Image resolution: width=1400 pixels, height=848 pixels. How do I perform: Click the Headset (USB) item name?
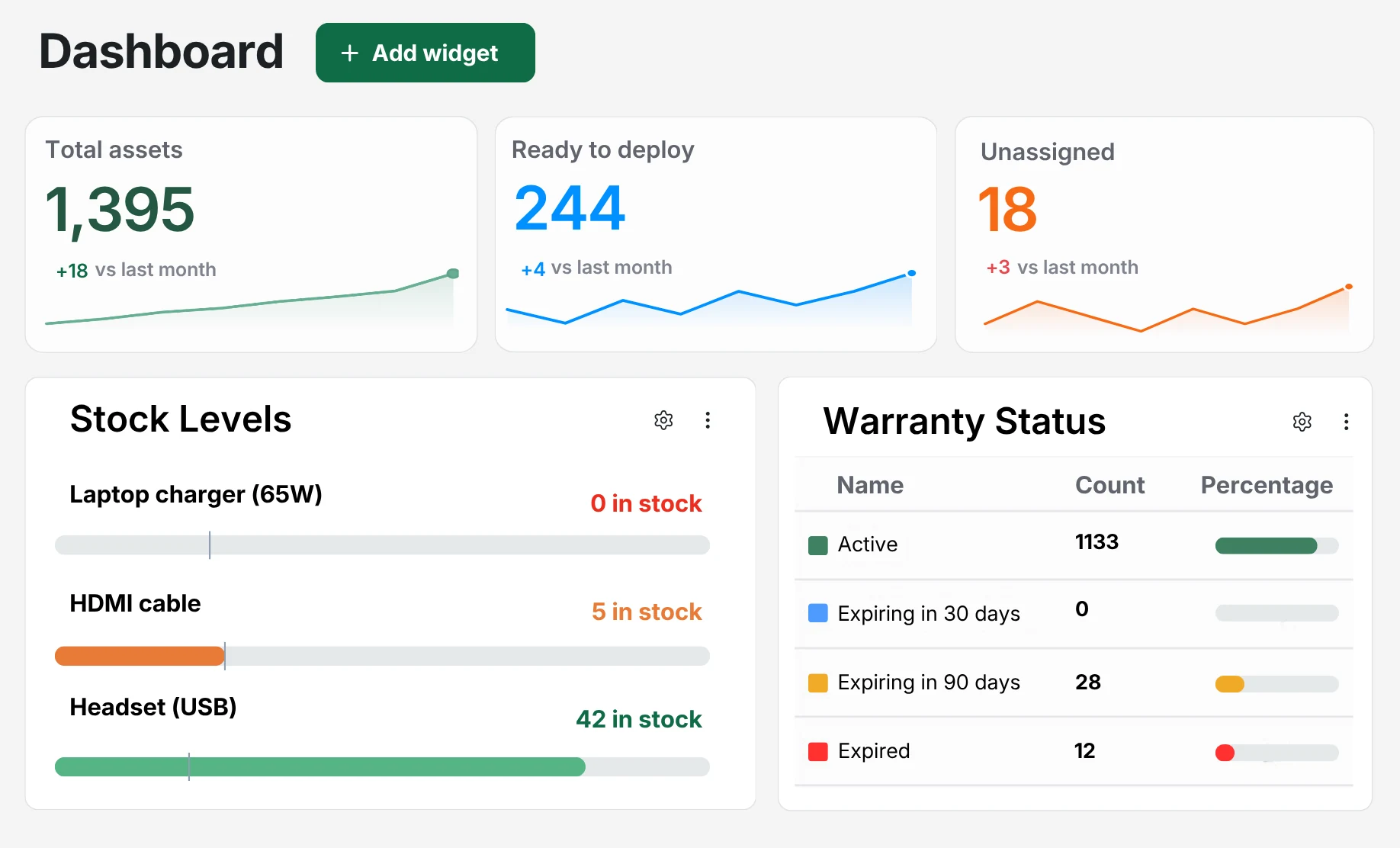tap(153, 707)
